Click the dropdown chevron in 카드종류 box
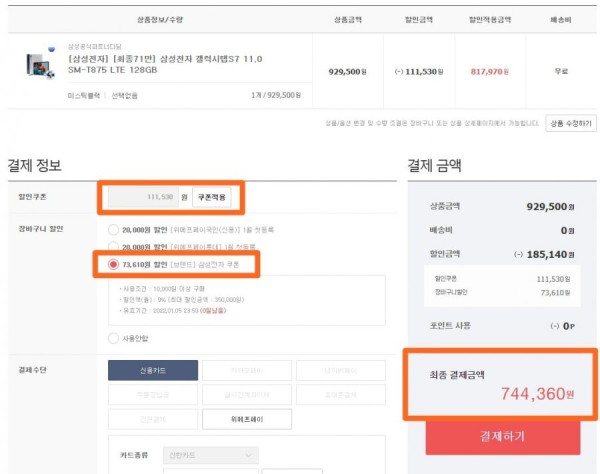The image size is (600, 474). point(248,455)
